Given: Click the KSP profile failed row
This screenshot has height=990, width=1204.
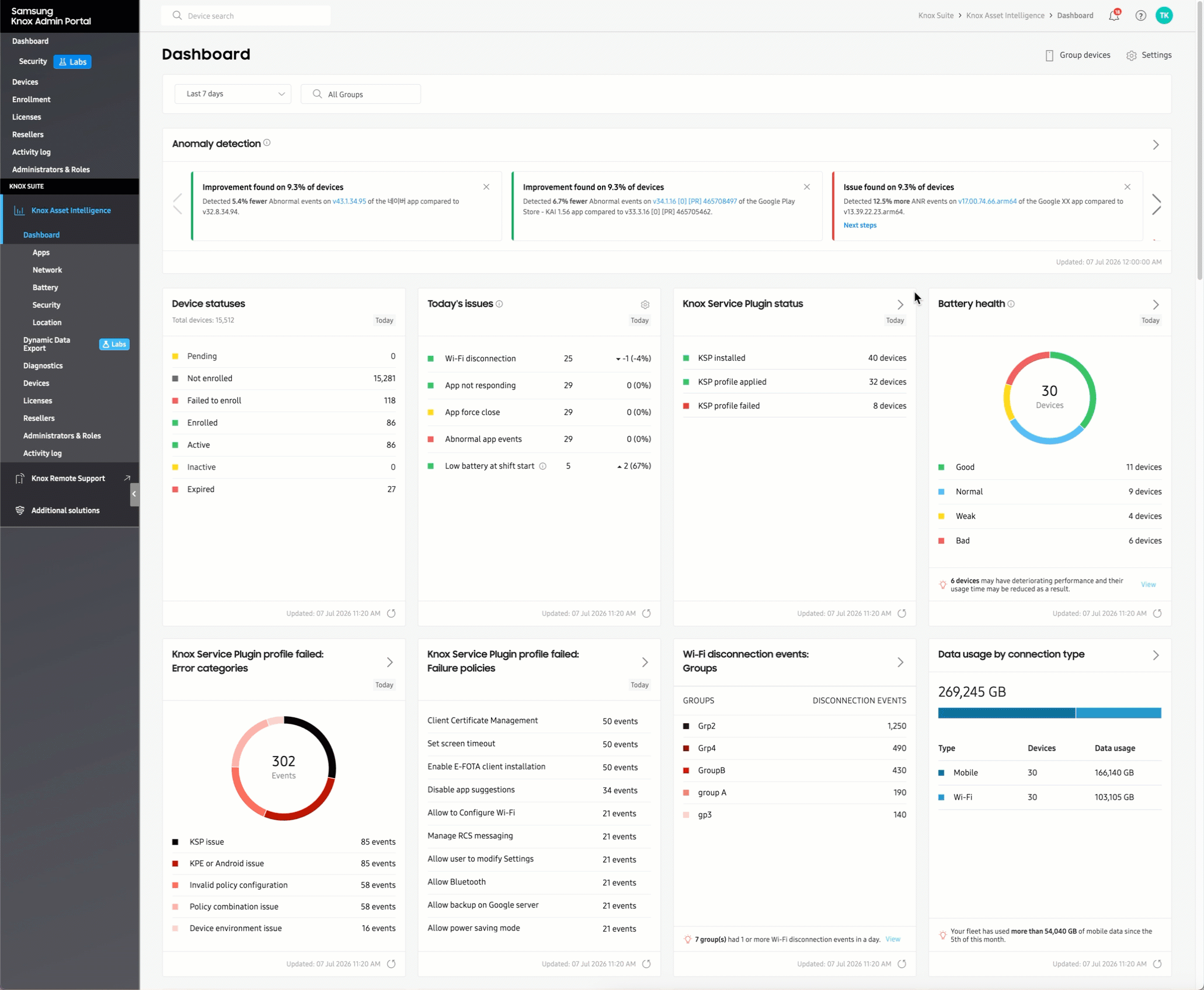Looking at the screenshot, I should click(x=794, y=406).
